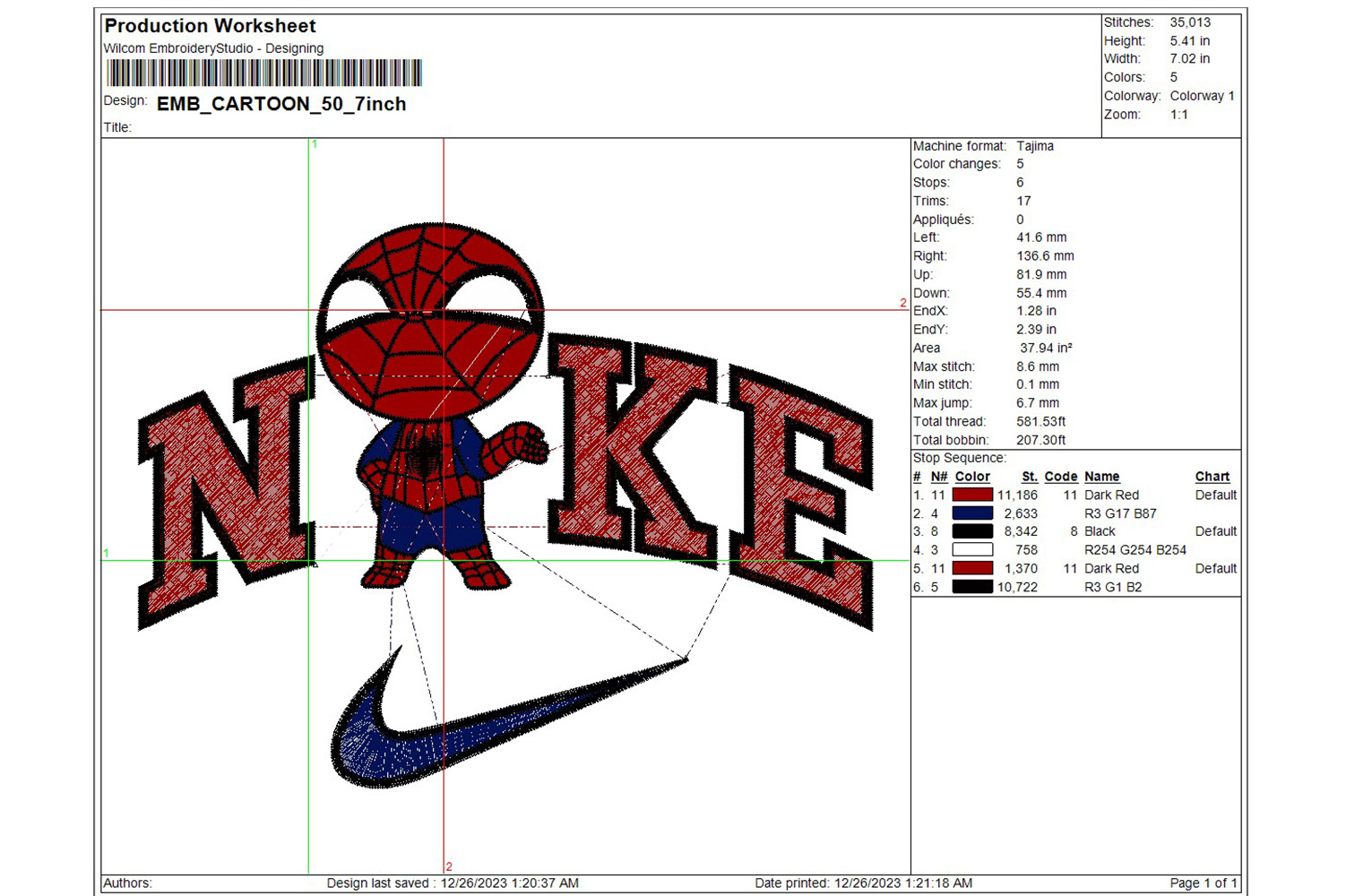Click the blue swatch in stop 2

coord(972,513)
